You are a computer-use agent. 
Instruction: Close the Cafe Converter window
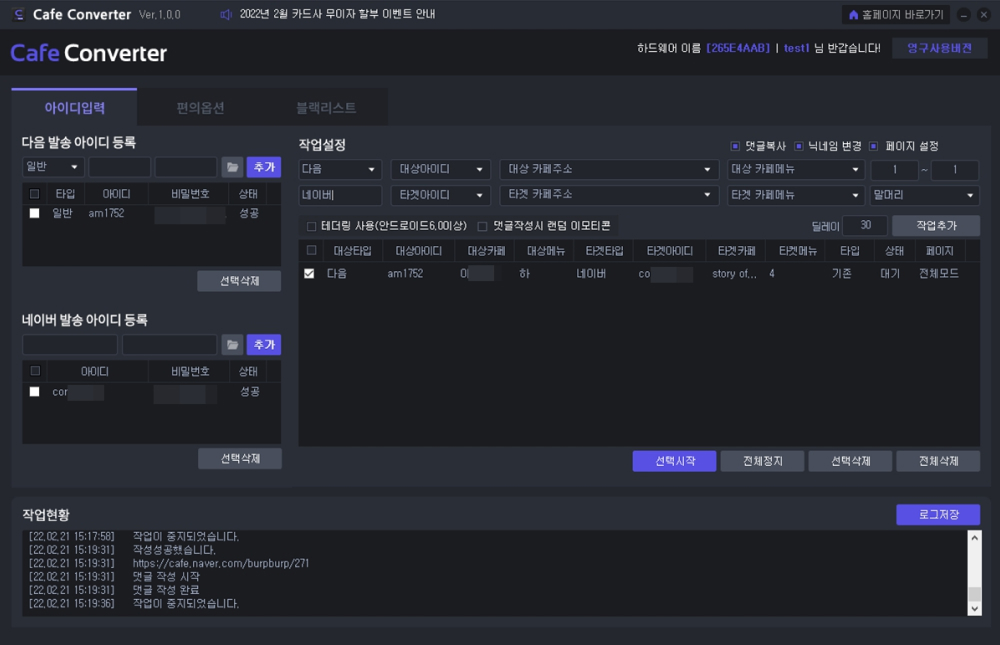click(984, 15)
